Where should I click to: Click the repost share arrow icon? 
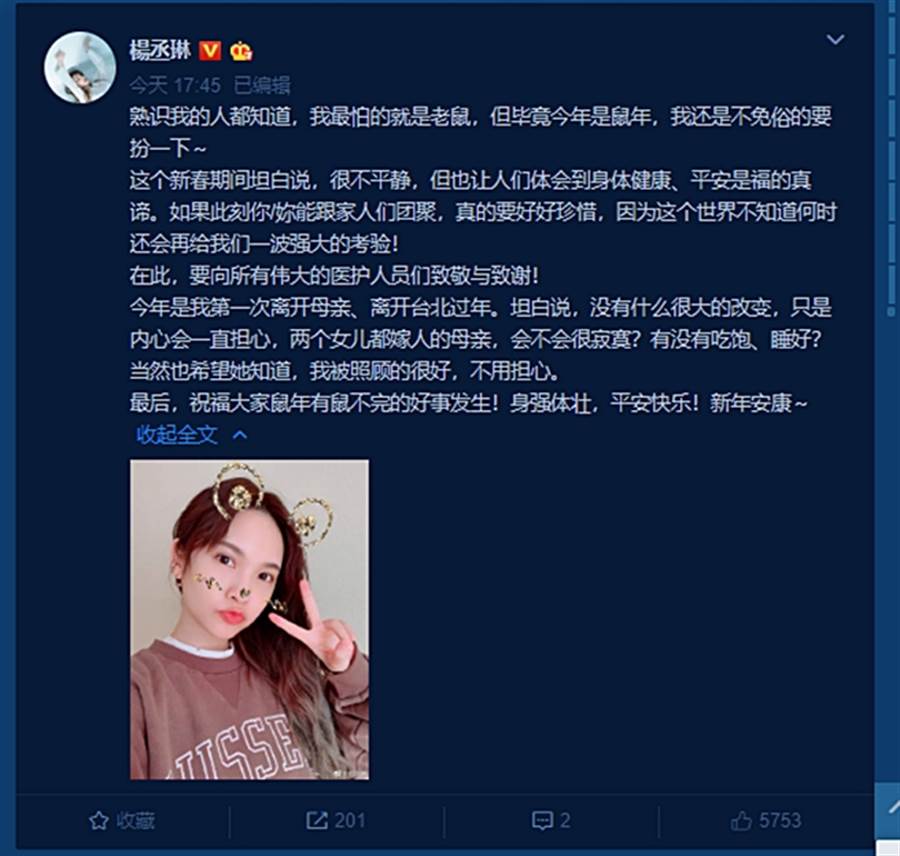point(316,820)
